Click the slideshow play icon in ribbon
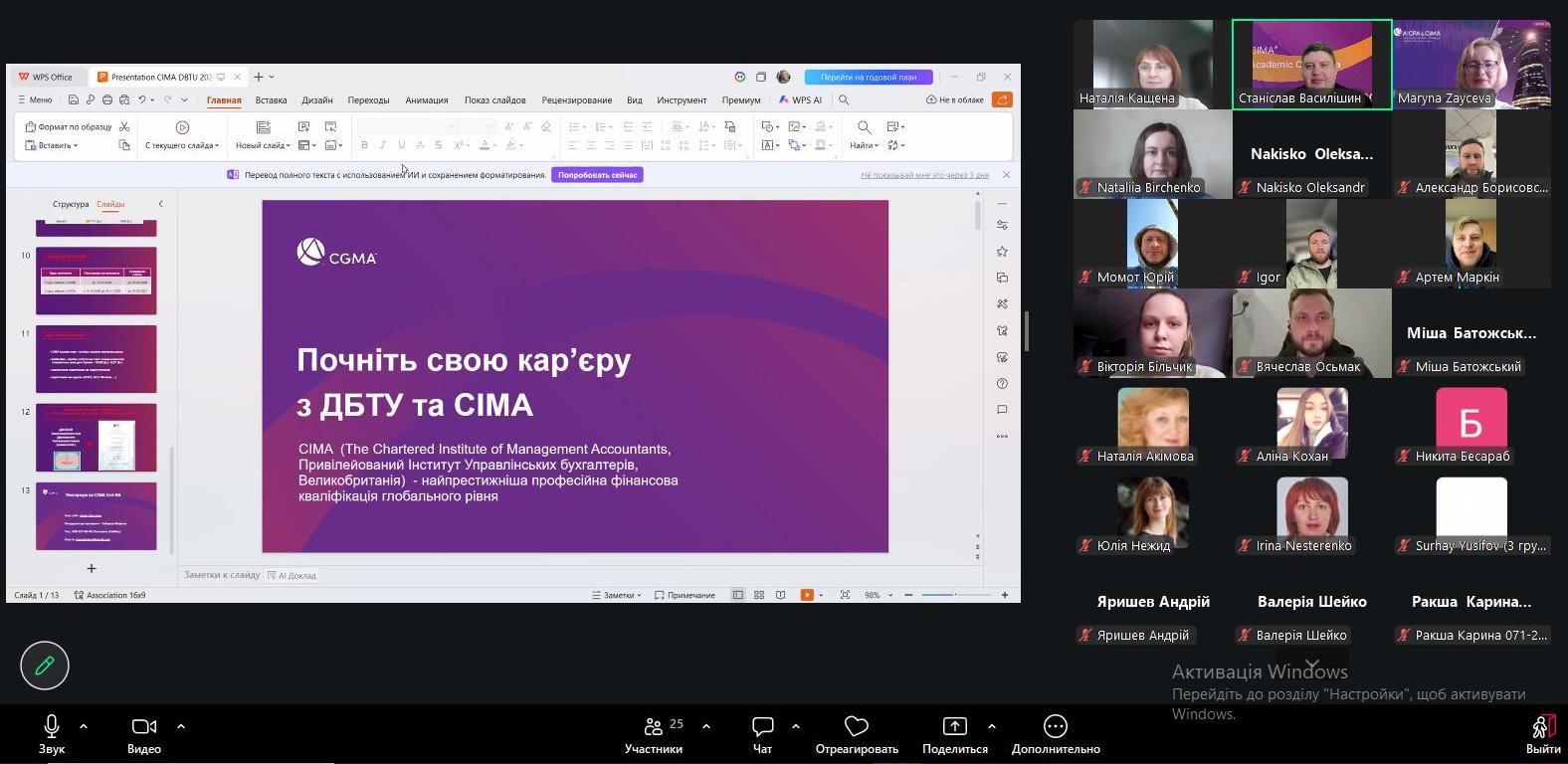This screenshot has width=1568, height=764. [x=182, y=127]
